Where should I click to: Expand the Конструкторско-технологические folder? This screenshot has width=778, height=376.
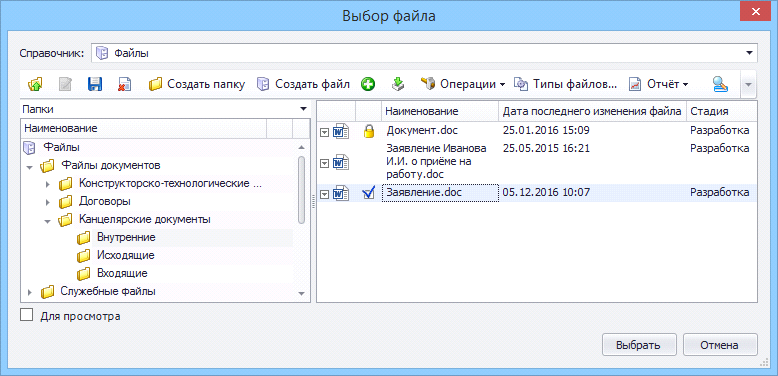(48, 185)
